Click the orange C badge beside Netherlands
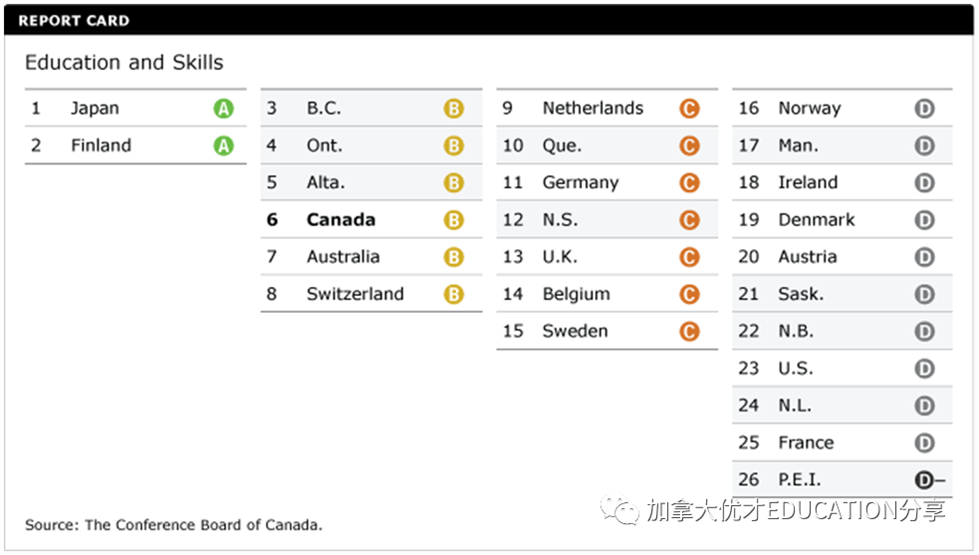The height and width of the screenshot is (555, 979). [689, 109]
